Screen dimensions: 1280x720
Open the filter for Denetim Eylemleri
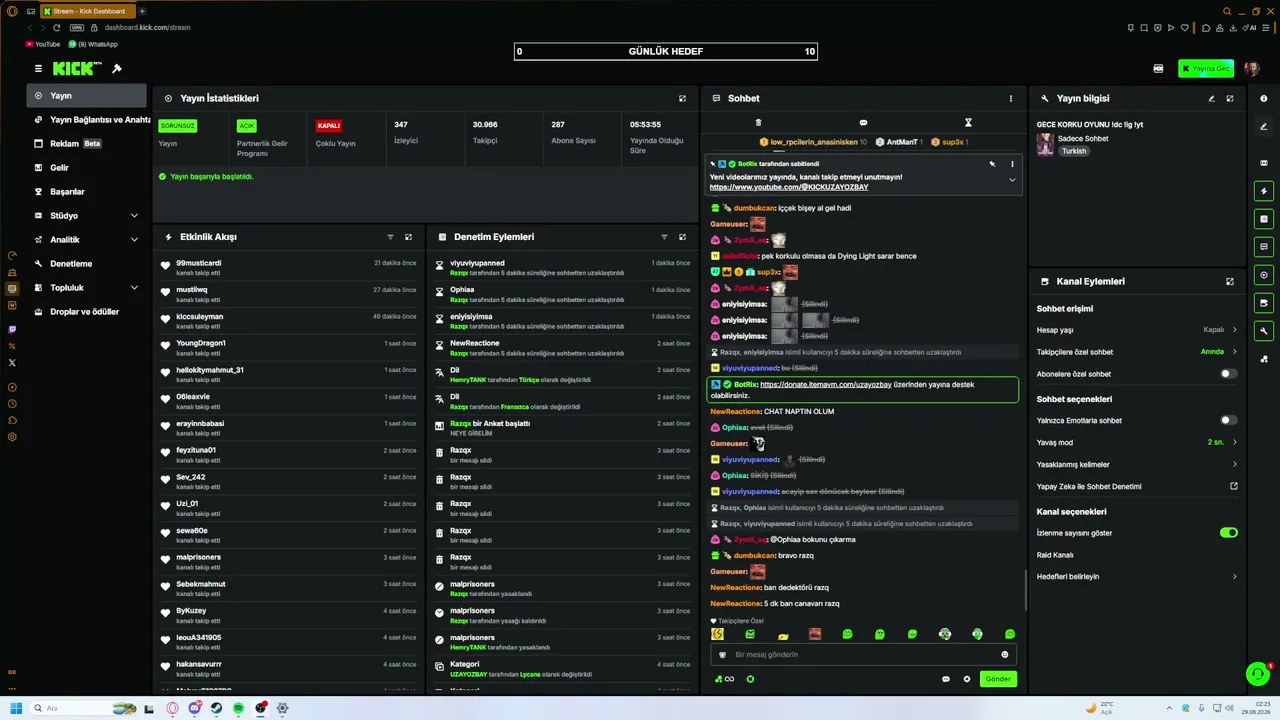coord(664,237)
